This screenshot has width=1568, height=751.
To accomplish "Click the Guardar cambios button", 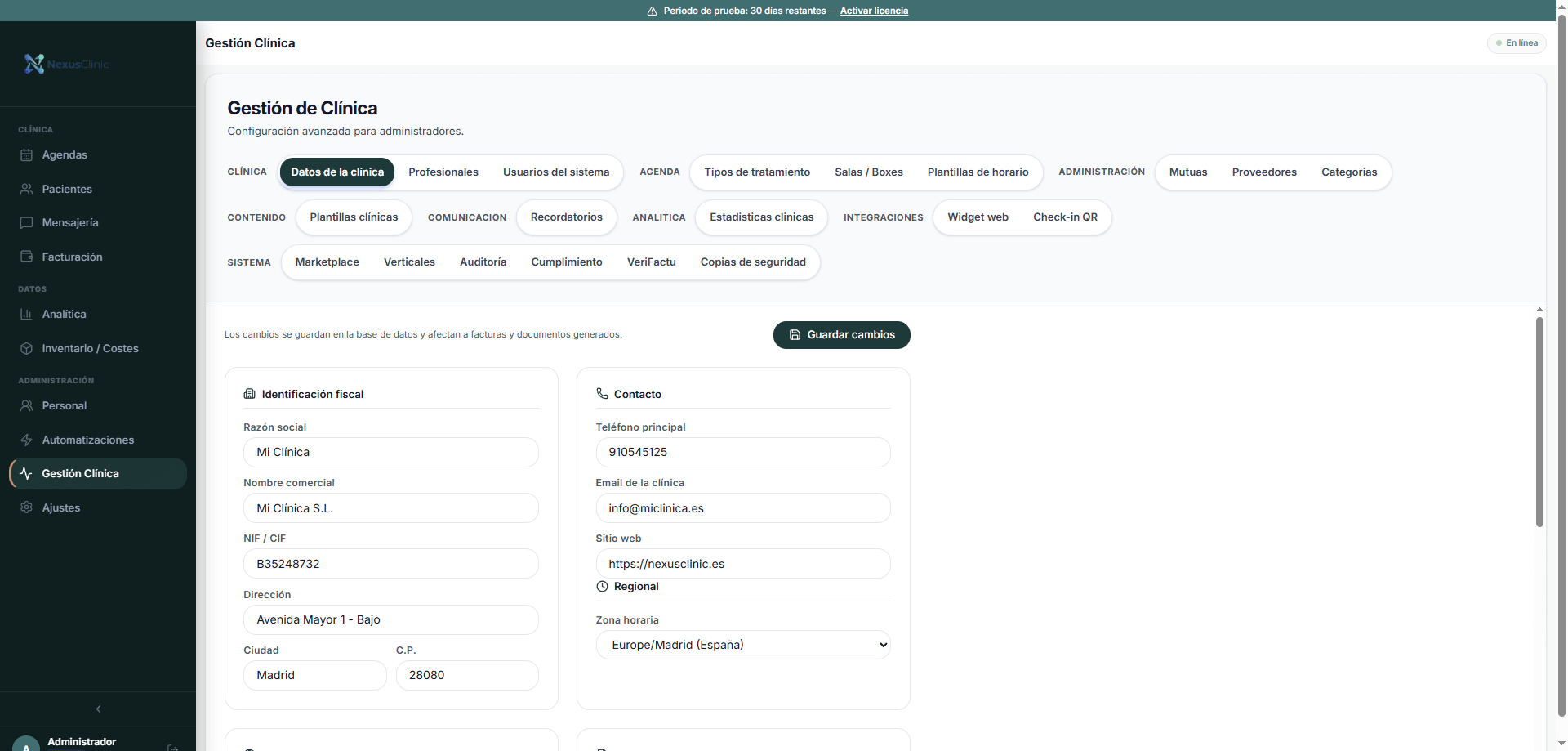I will coord(841,335).
